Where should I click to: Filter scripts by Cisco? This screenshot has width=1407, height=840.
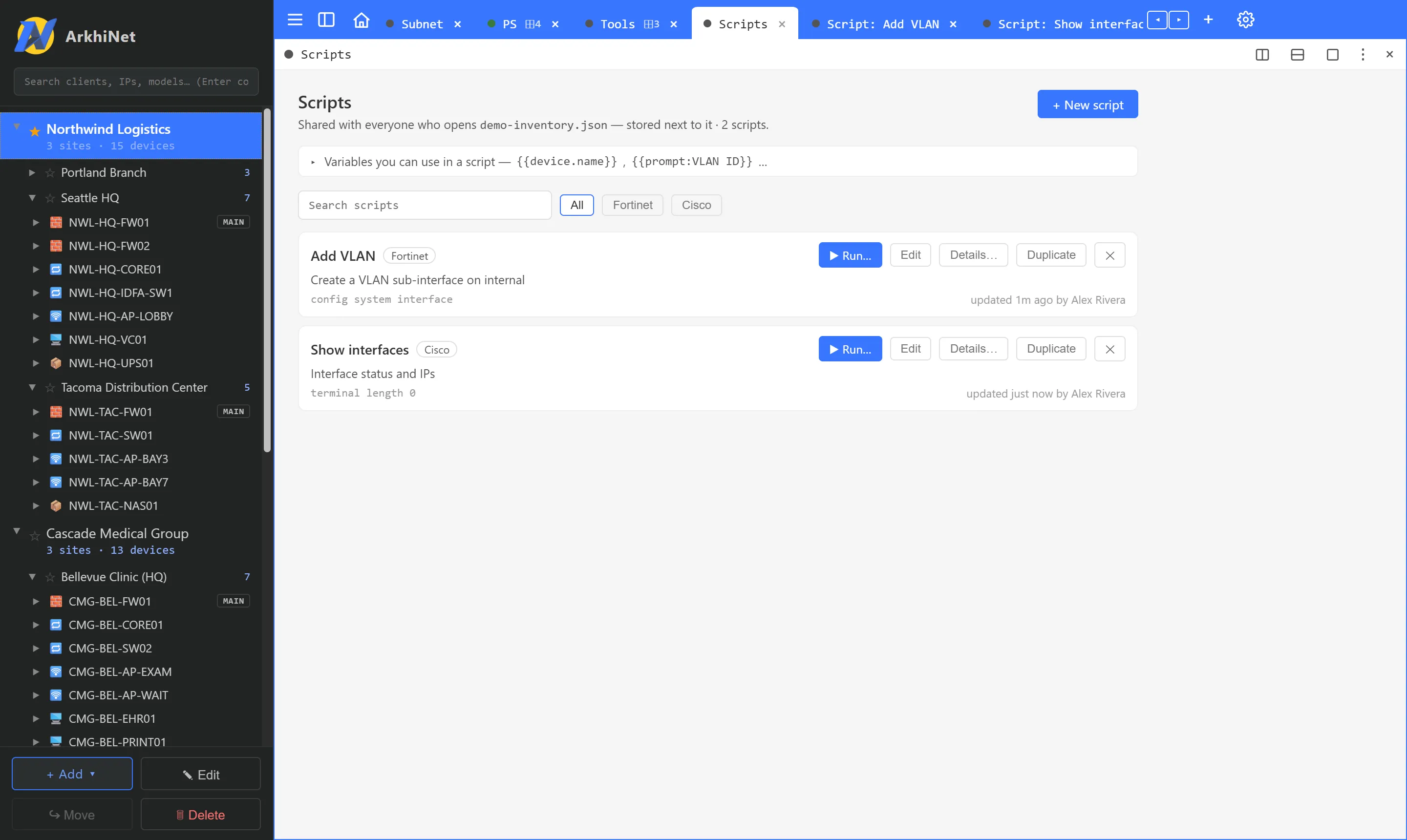(x=696, y=205)
